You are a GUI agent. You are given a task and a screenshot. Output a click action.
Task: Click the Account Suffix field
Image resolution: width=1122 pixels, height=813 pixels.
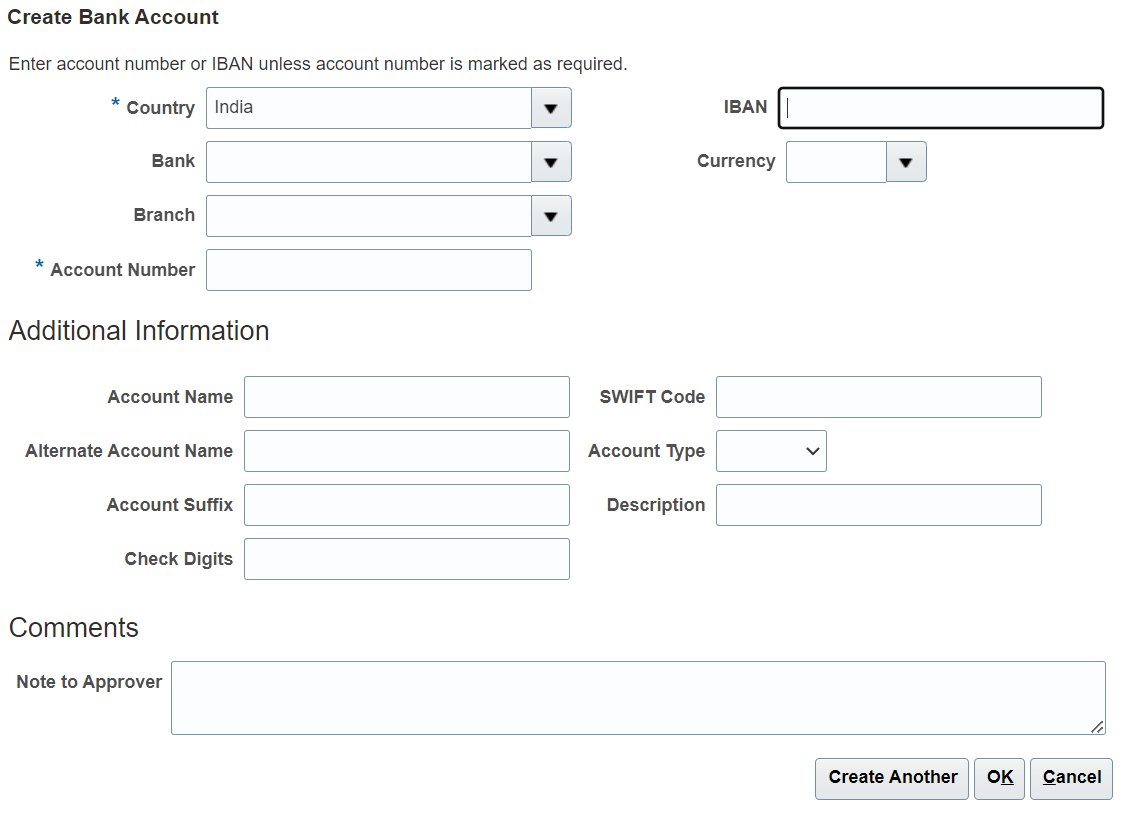point(406,504)
